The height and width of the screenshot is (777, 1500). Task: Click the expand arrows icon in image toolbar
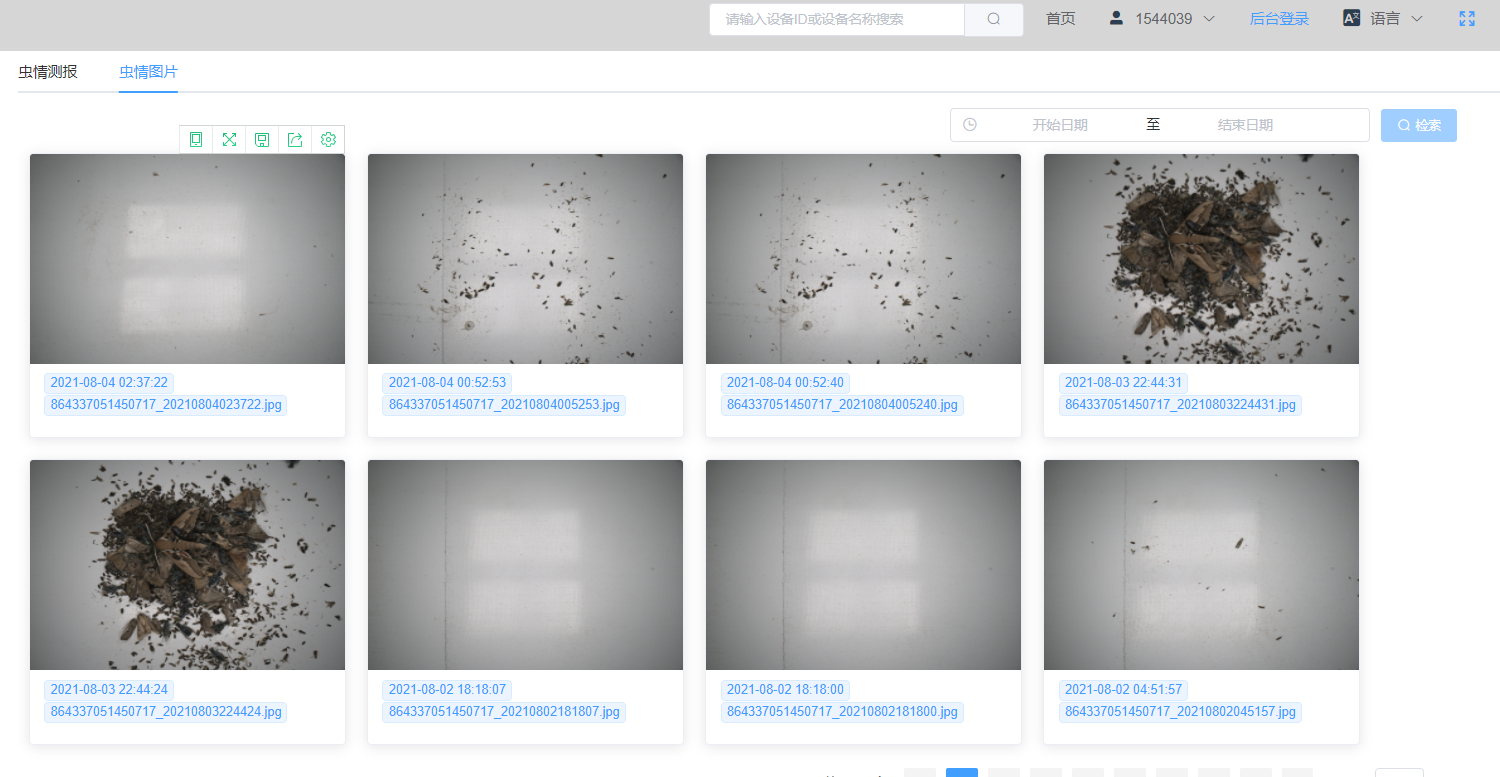(229, 140)
